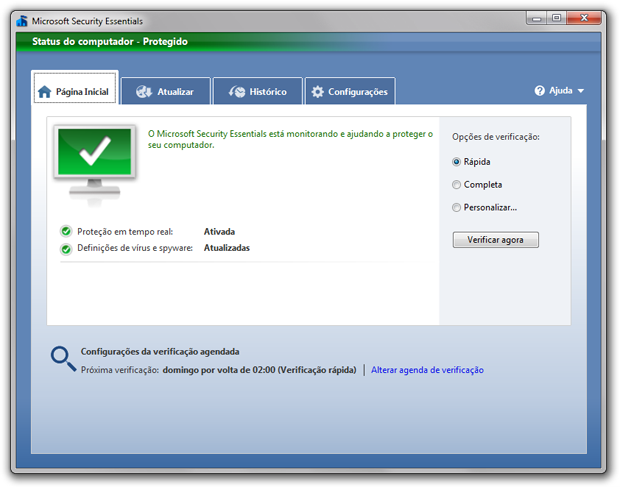
Task: Click green check icon beside Proteção em tempo real
Action: (66, 231)
